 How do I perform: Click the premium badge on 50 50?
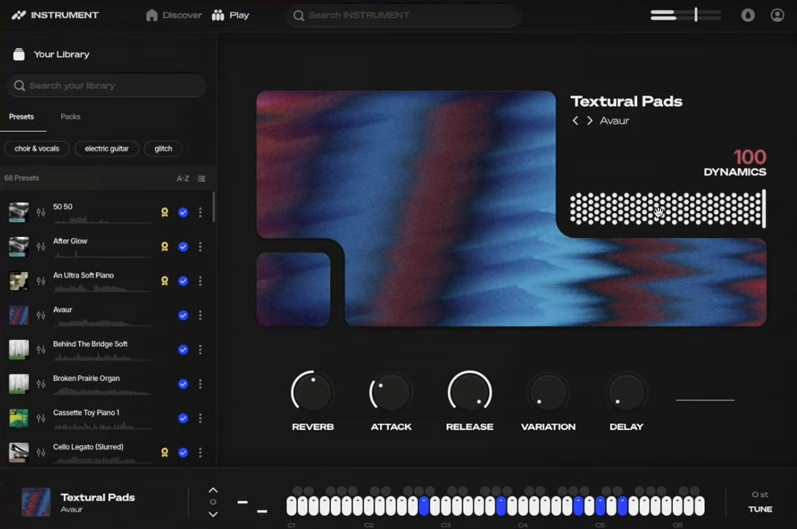pos(165,212)
